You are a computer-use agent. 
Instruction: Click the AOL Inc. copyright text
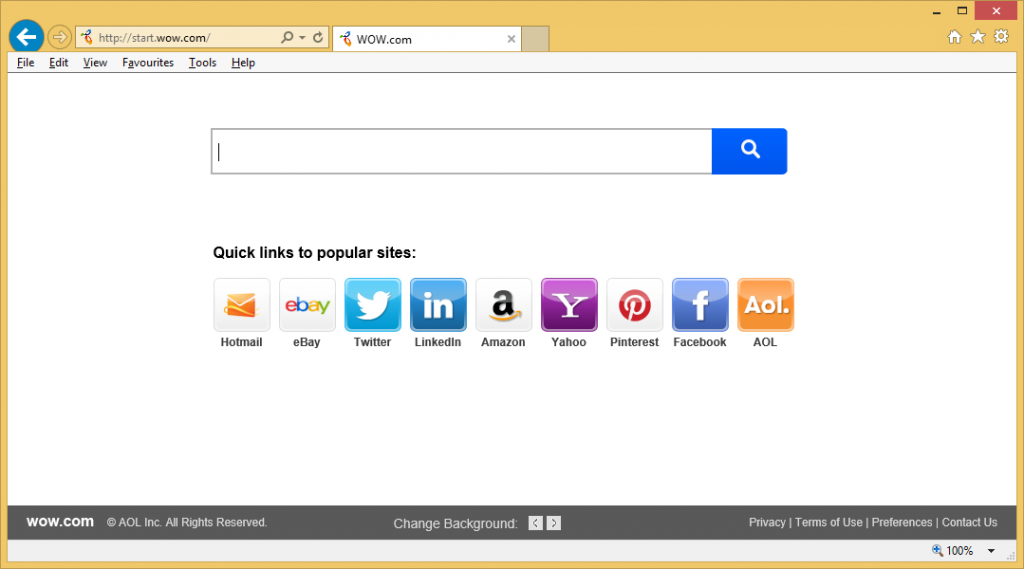click(187, 523)
